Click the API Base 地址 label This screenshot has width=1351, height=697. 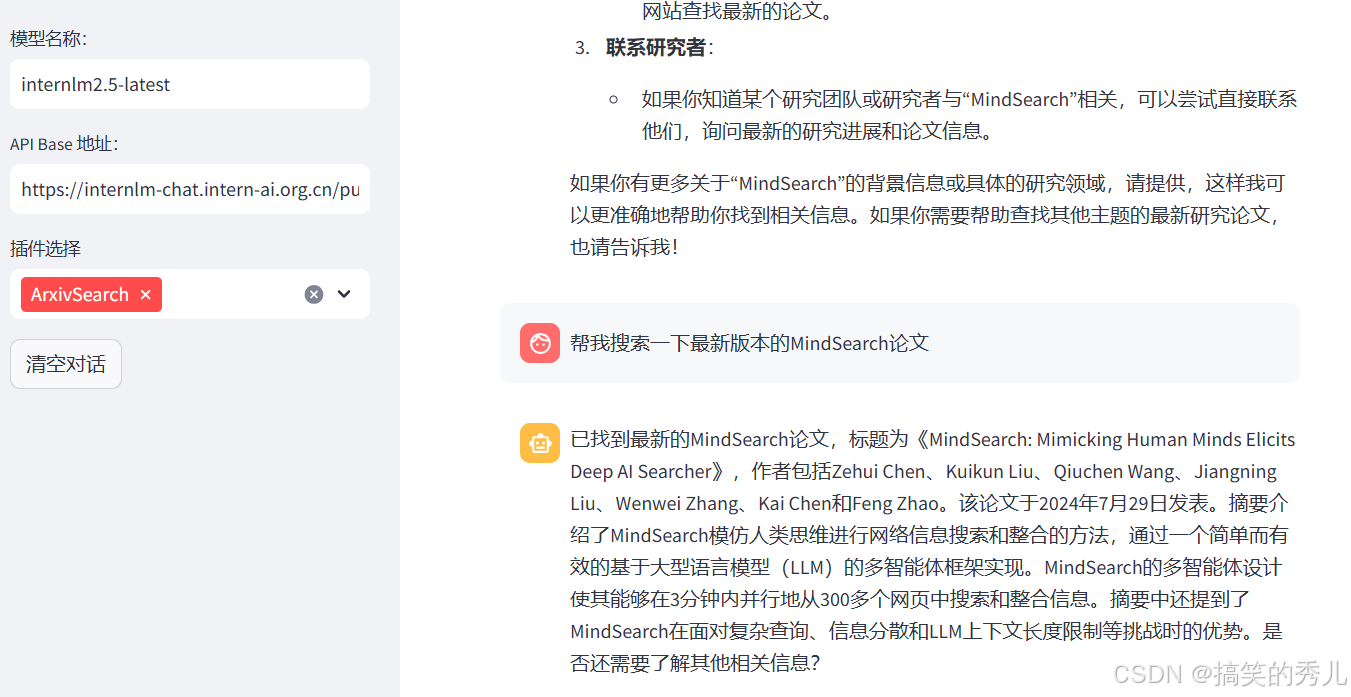coord(65,143)
